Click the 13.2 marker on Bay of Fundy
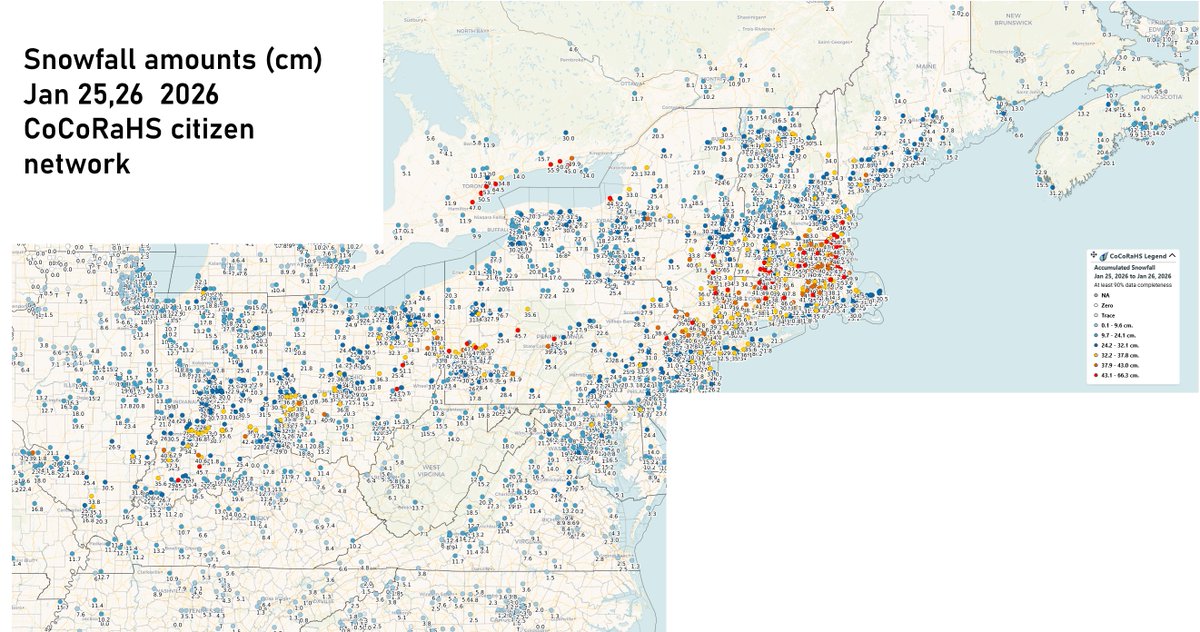The image size is (1200, 632). [x=1080, y=108]
